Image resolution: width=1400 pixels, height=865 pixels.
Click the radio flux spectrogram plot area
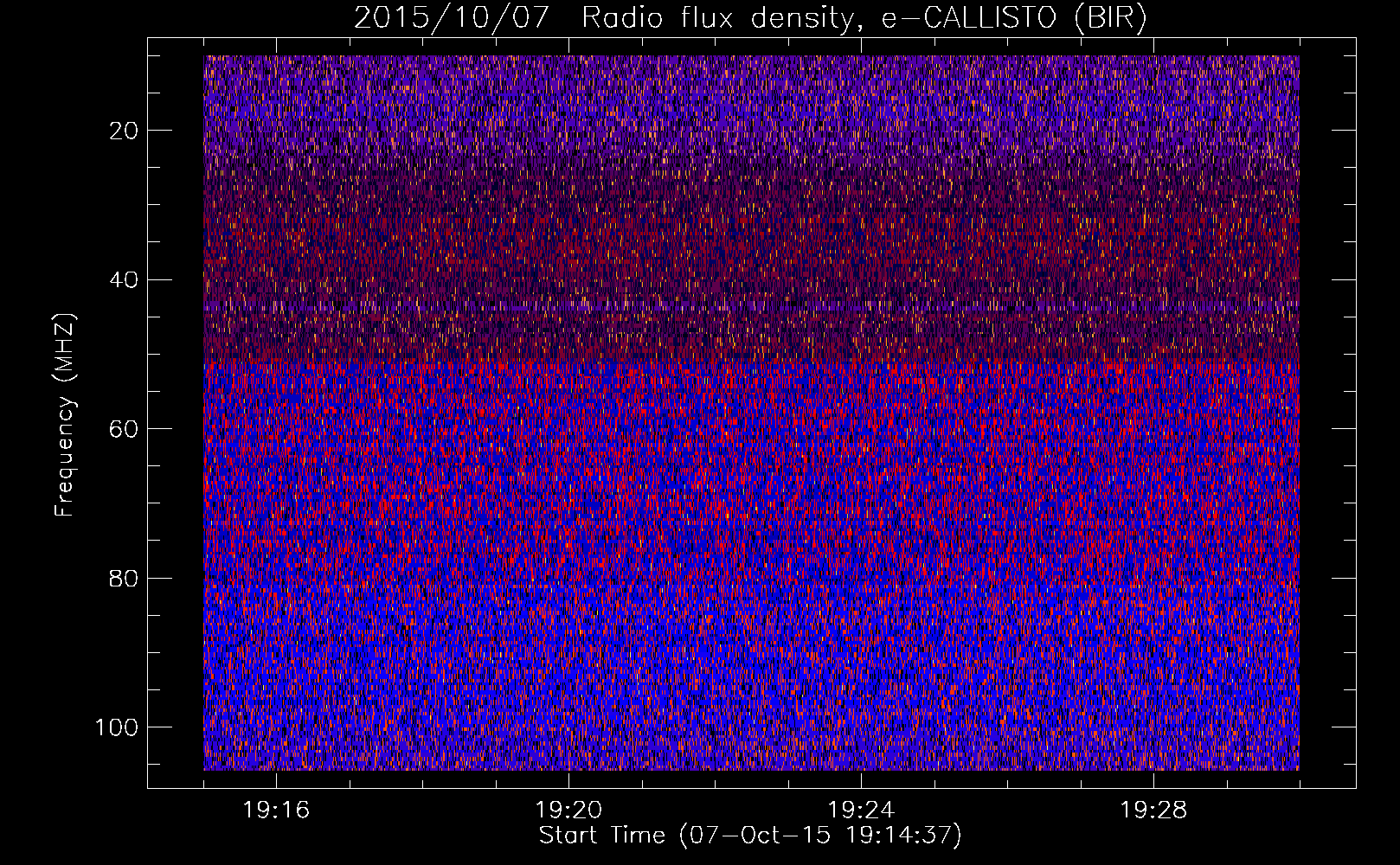coord(751,413)
